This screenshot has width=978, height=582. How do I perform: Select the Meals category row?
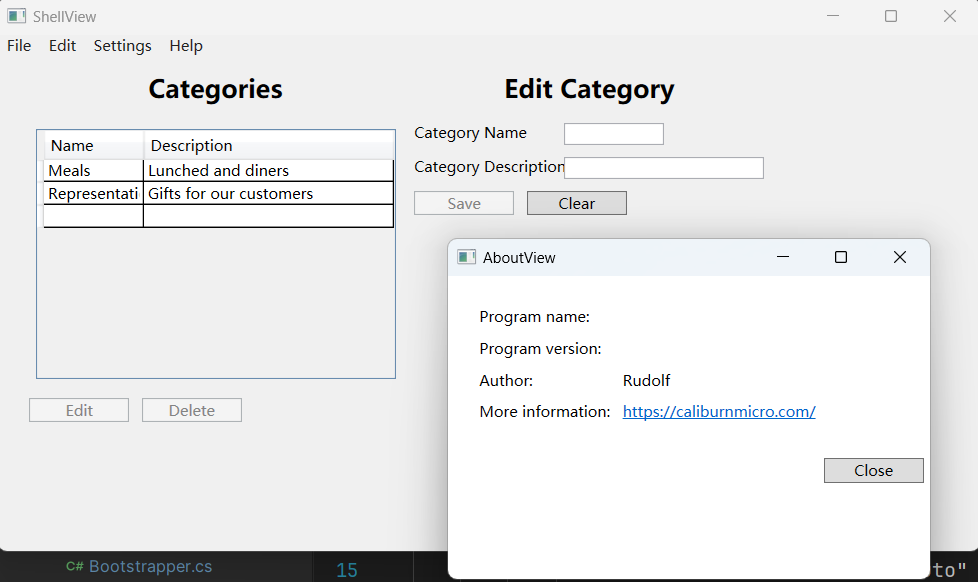(x=93, y=170)
